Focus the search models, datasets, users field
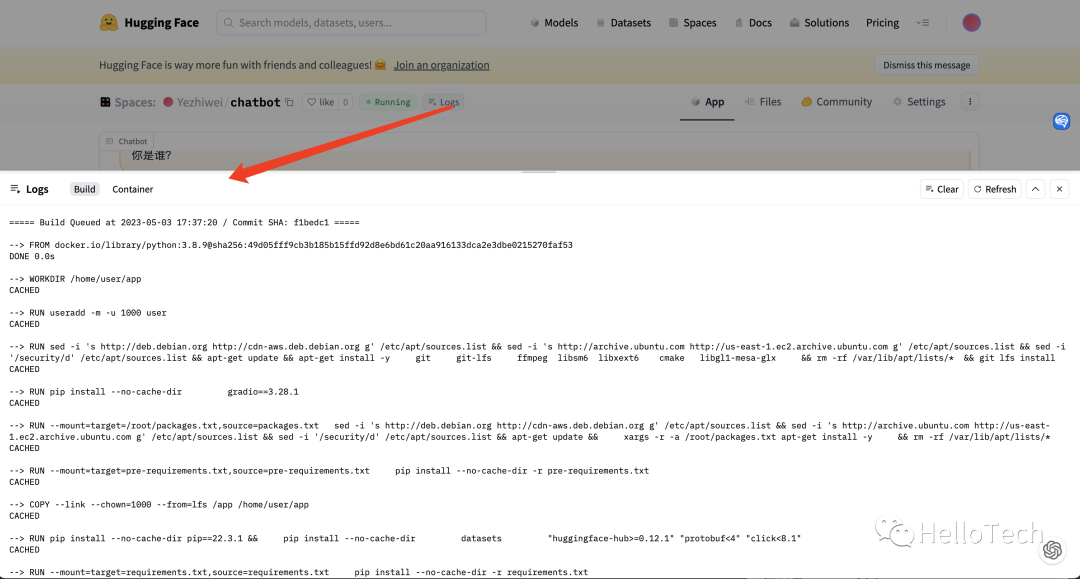Image resolution: width=1080 pixels, height=579 pixels. 351,23
